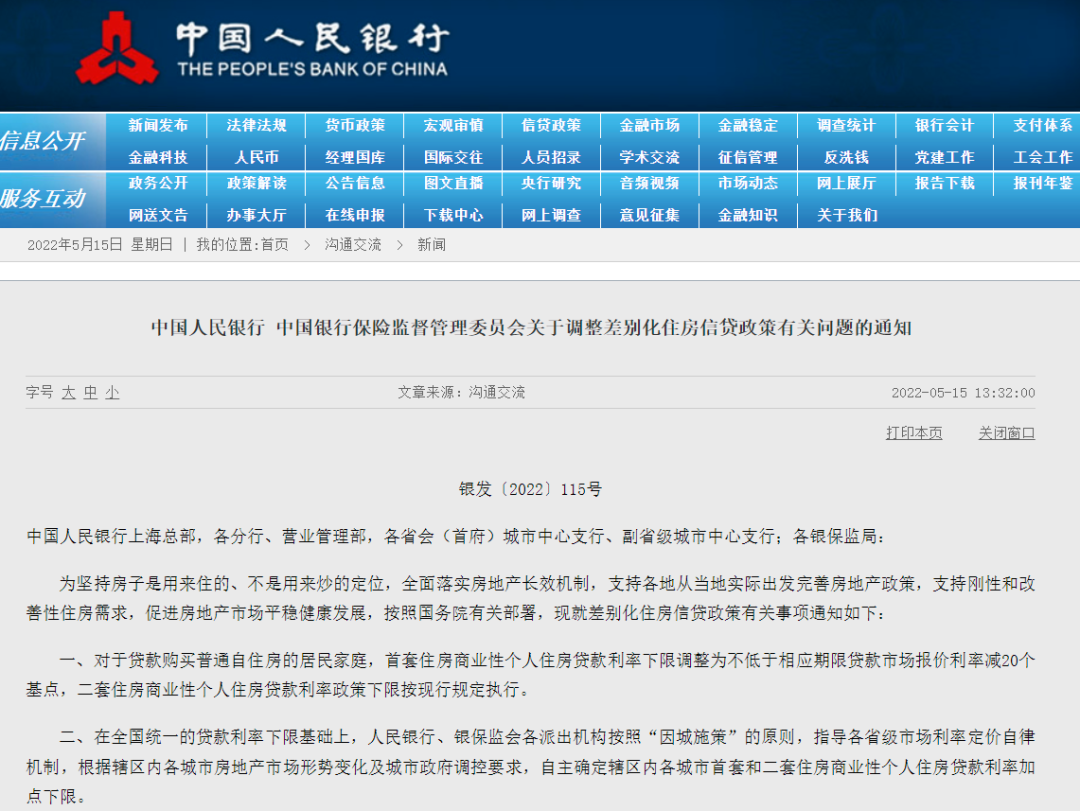Image resolution: width=1080 pixels, height=811 pixels.
Task: Go to 首页 in breadcrumb
Action: click(x=275, y=245)
